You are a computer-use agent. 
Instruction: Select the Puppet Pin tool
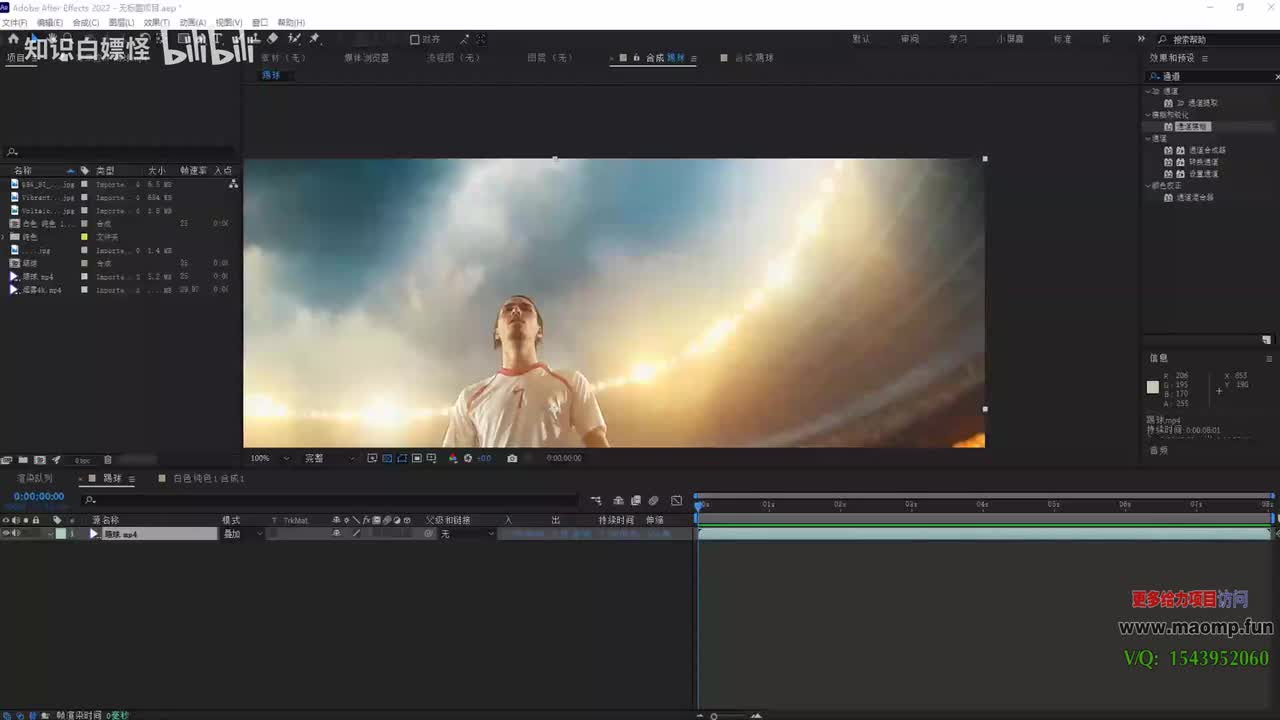click(314, 39)
